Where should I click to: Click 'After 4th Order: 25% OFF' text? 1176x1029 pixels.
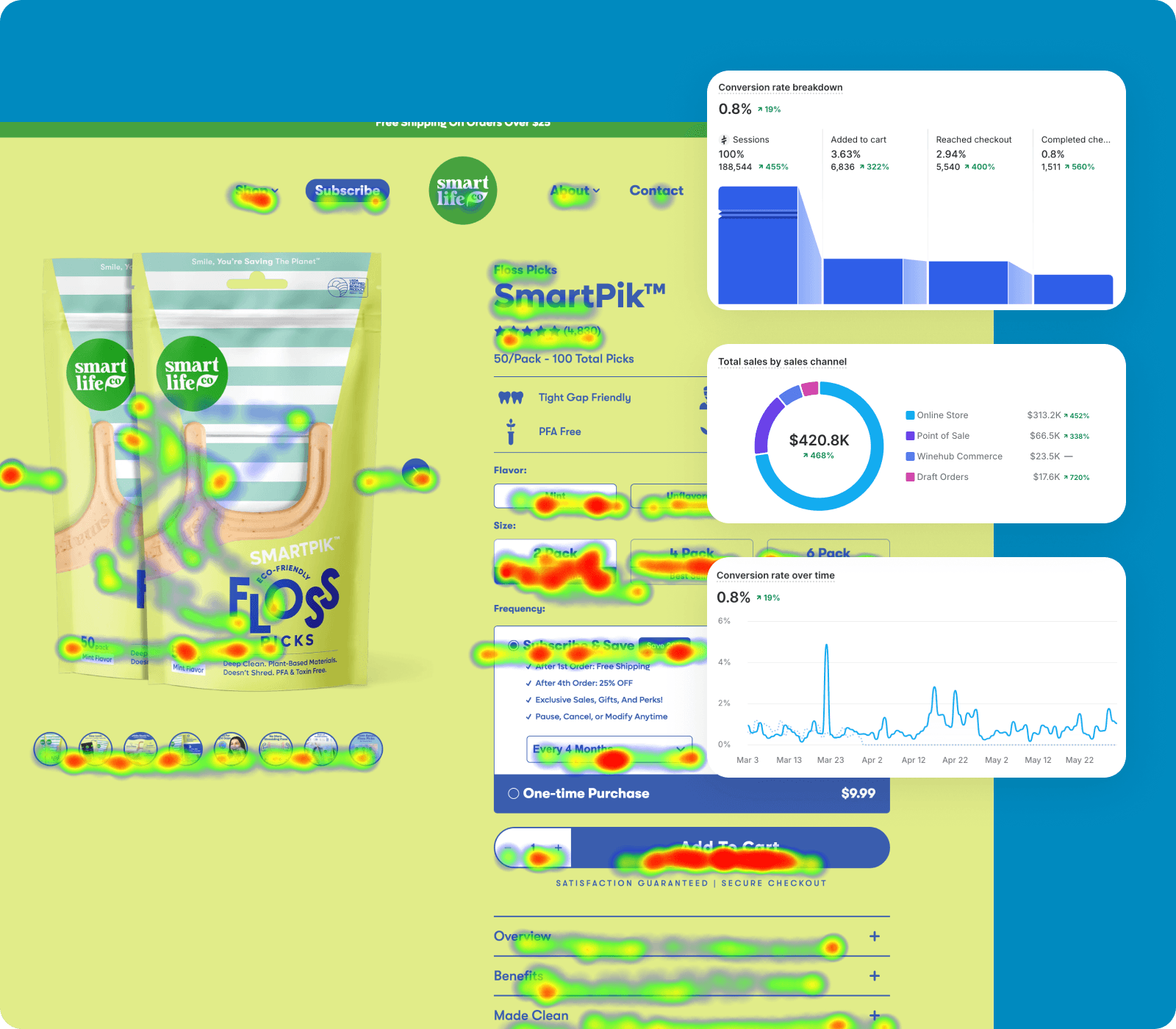point(584,683)
